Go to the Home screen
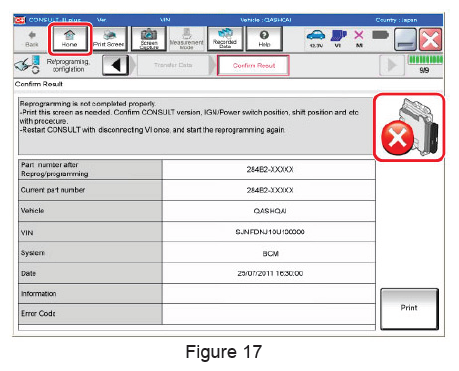 point(70,39)
